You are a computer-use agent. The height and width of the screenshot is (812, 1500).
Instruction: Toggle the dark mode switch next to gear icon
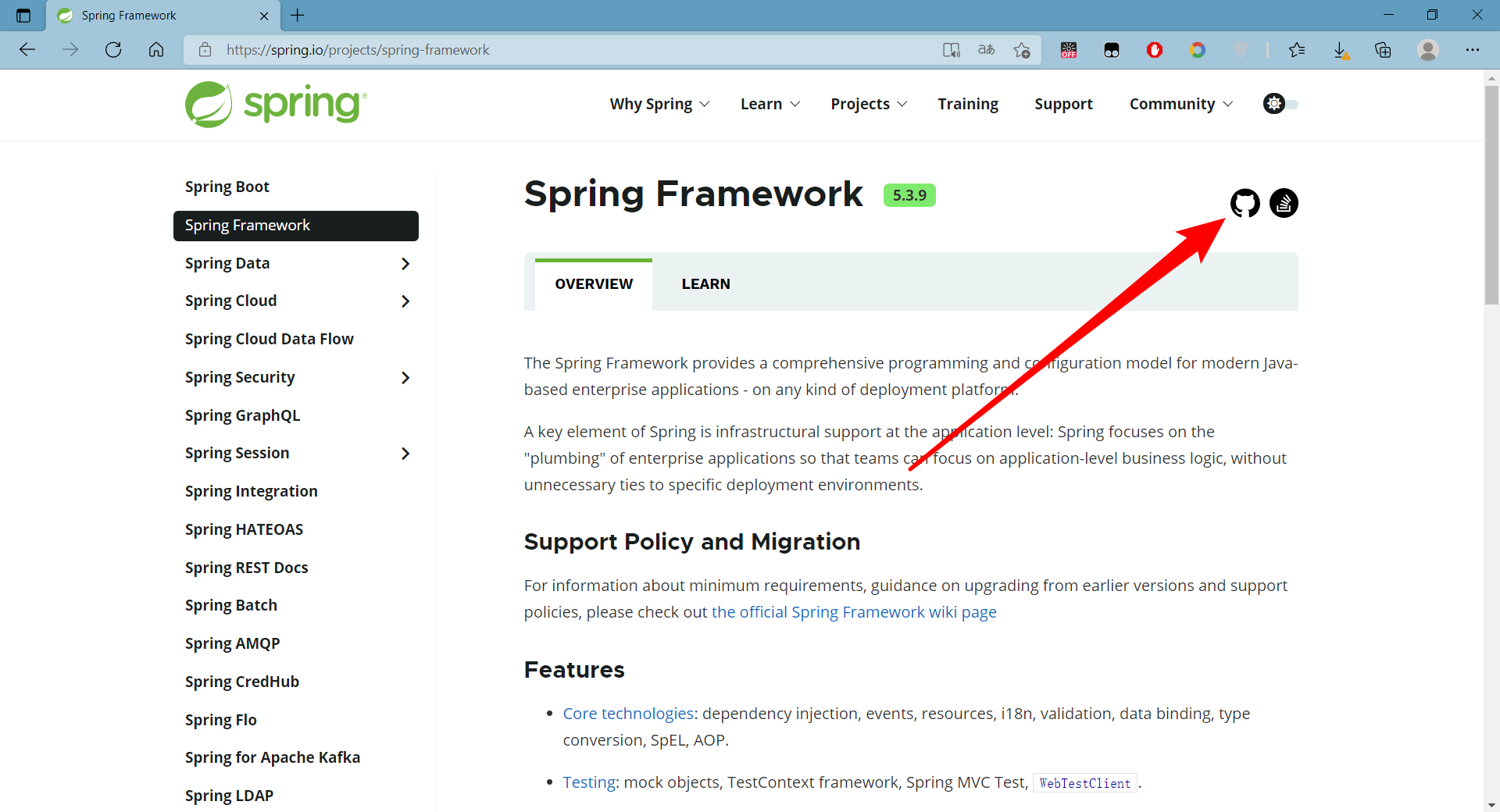pyautogui.click(x=1291, y=104)
